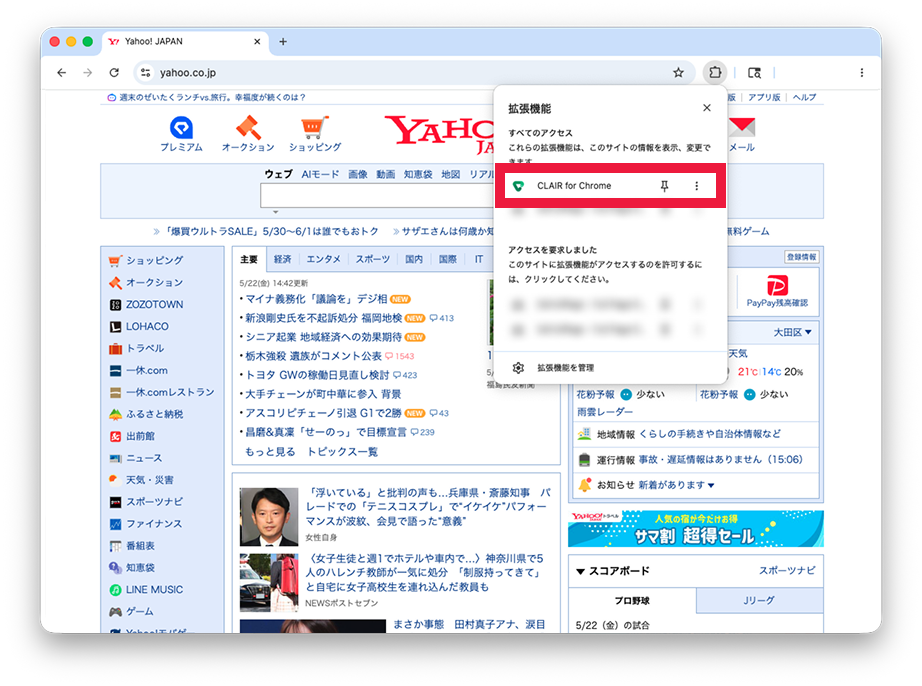Viewport: 922px width, 686px height.
Task: Switch scoreboard to Jリーグ tab
Action: click(759, 600)
